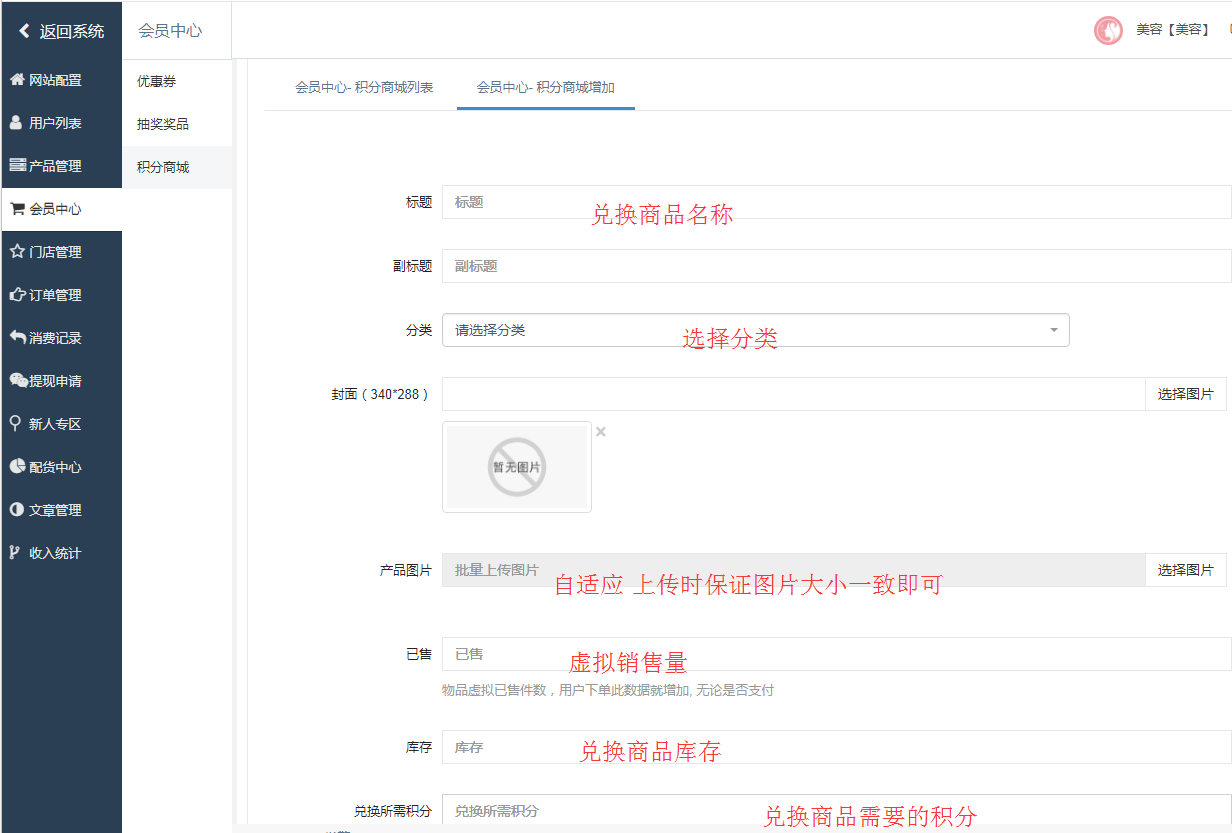Click the server icon for 产品管理
The image size is (1232, 833).
17,166
